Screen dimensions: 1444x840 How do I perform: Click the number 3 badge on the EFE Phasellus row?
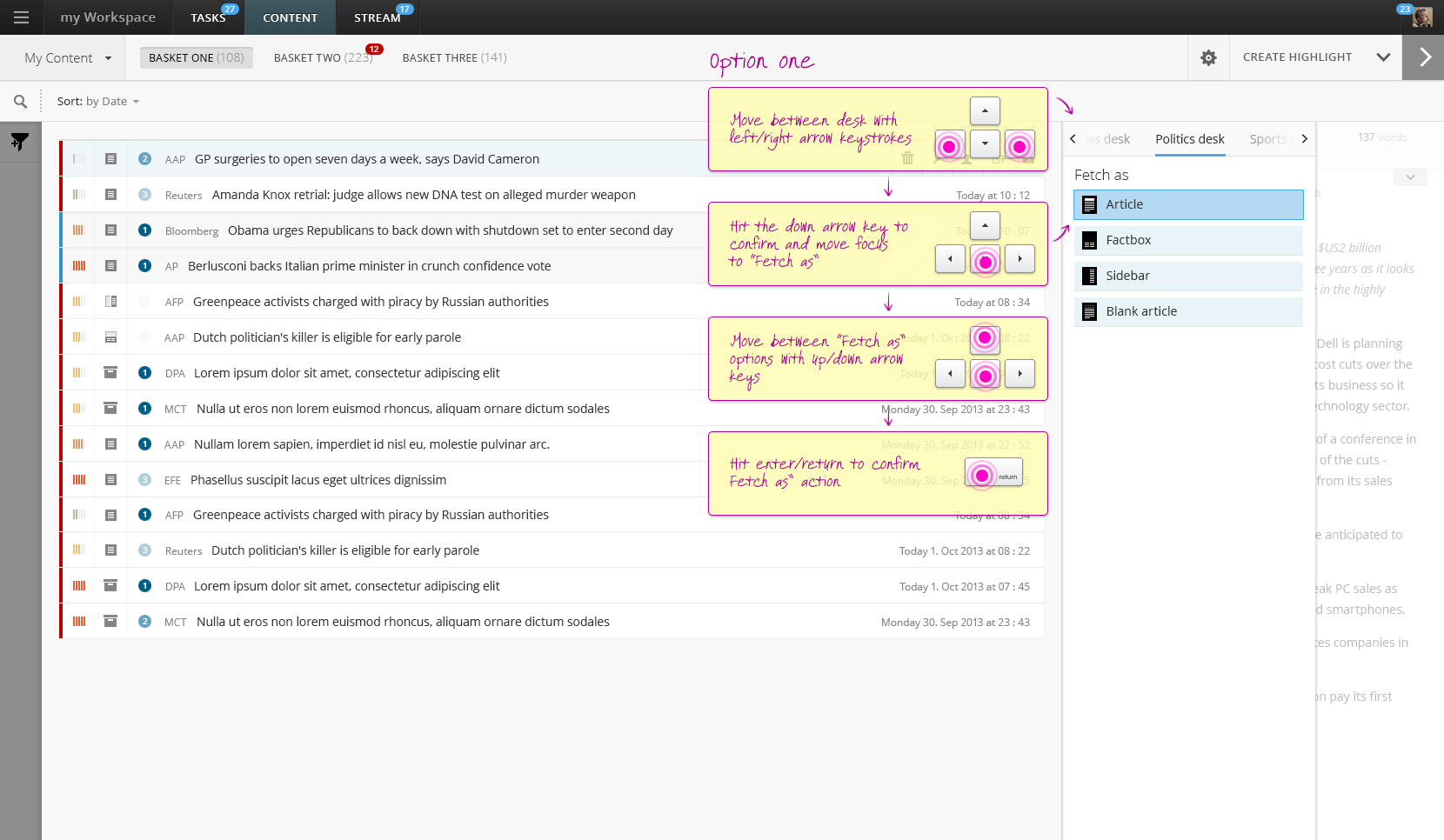coord(145,480)
